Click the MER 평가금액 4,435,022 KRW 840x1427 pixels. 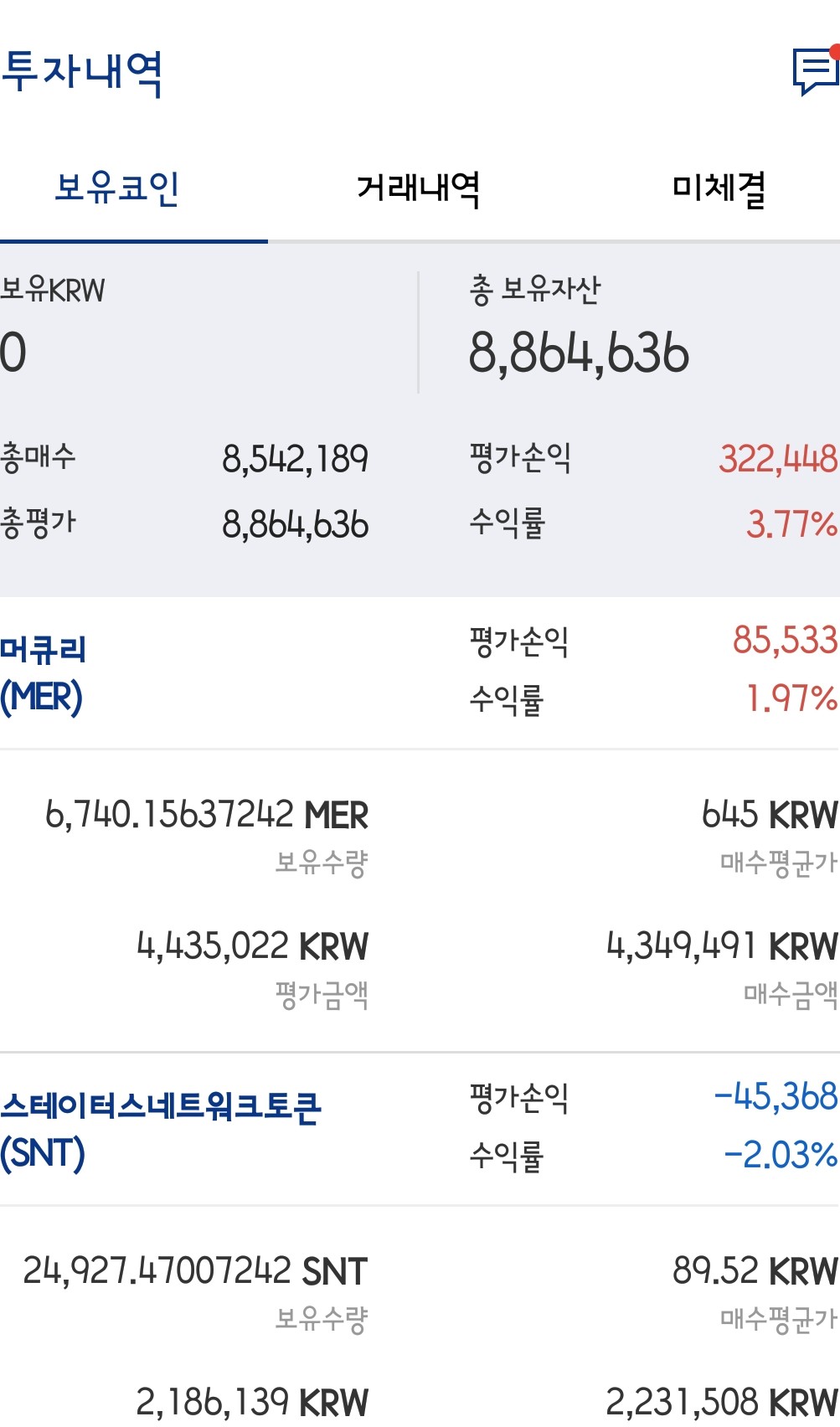[251, 946]
